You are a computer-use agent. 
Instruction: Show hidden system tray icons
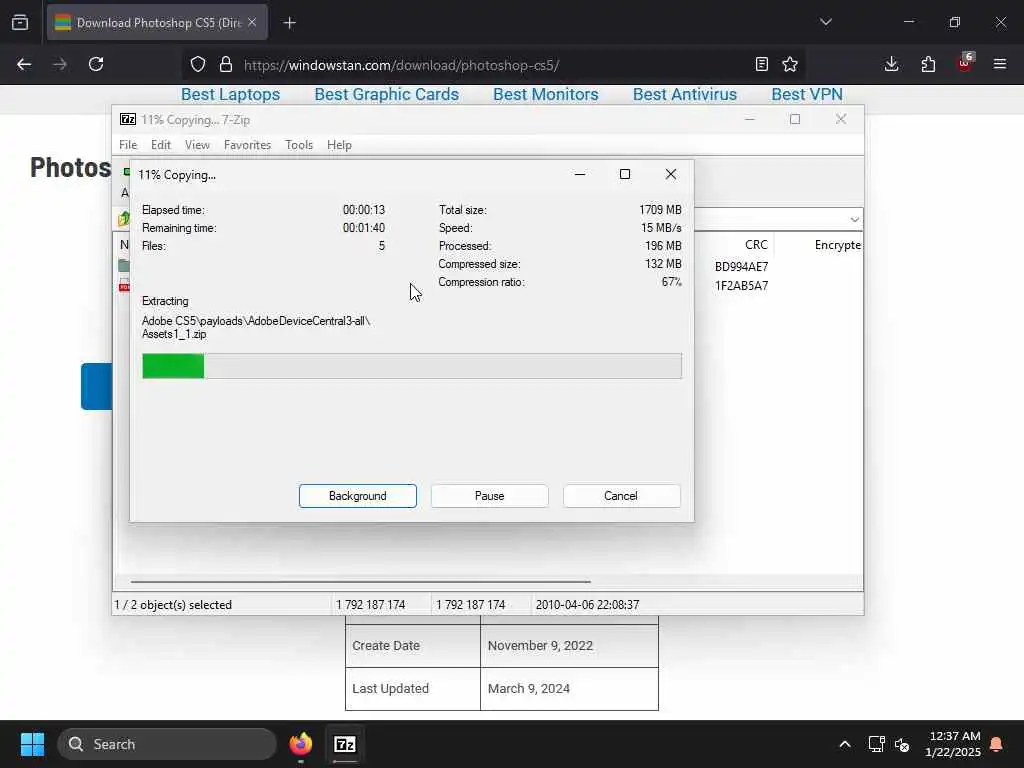click(844, 744)
